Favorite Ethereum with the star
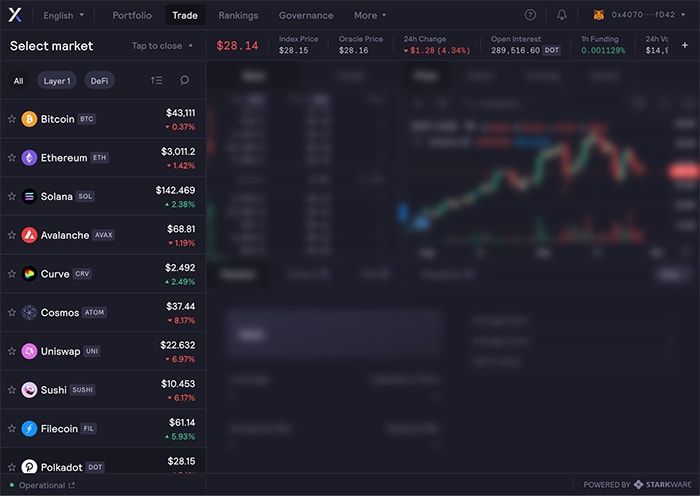The height and width of the screenshot is (496, 700). tap(12, 158)
